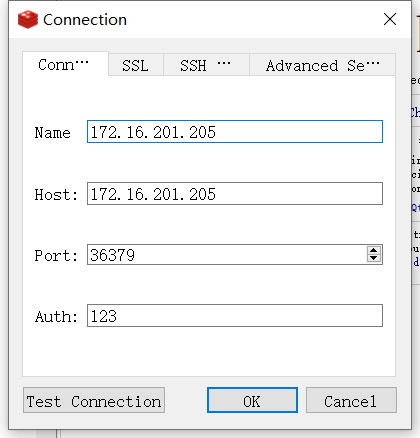The width and height of the screenshot is (420, 438).
Task: Close the Connection dialog with the X
Action: [390, 19]
